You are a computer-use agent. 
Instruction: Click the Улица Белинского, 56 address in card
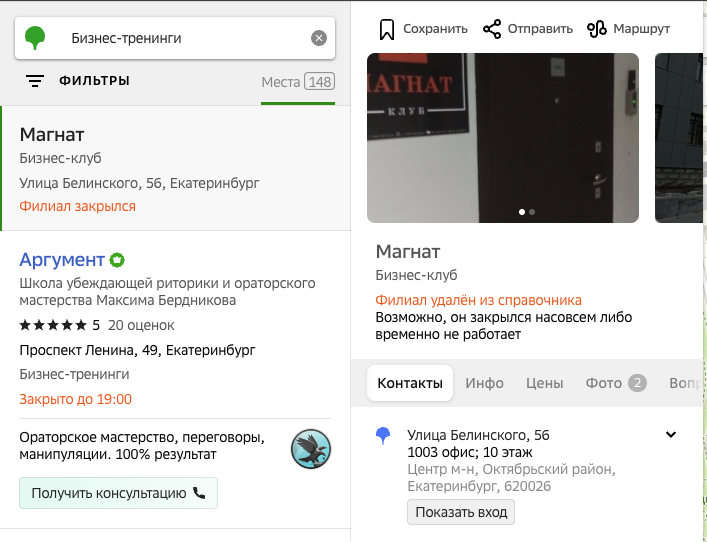click(478, 435)
